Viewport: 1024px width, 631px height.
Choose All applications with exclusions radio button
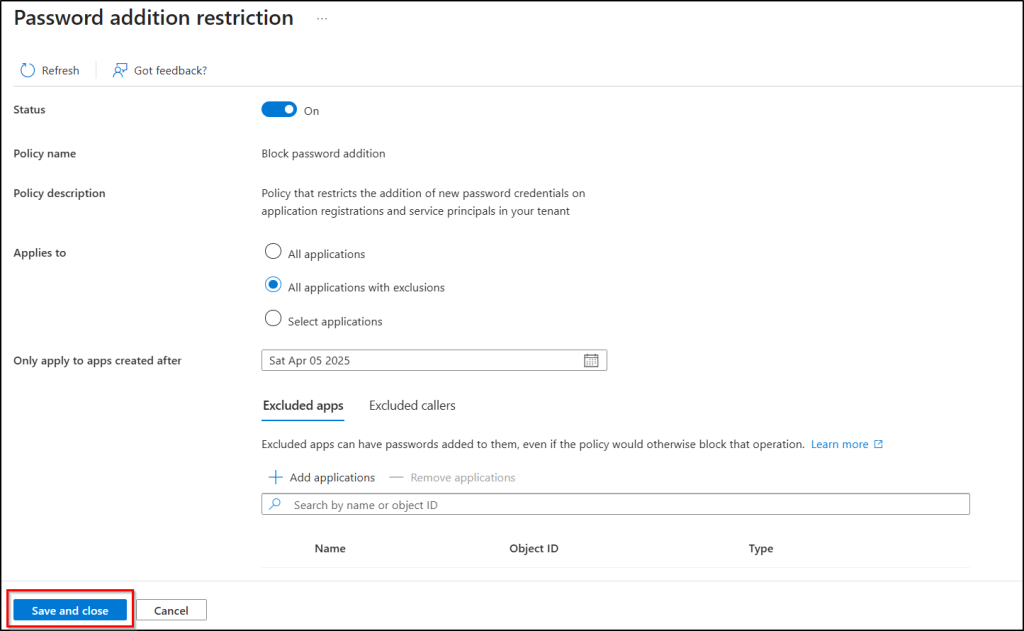(x=273, y=285)
